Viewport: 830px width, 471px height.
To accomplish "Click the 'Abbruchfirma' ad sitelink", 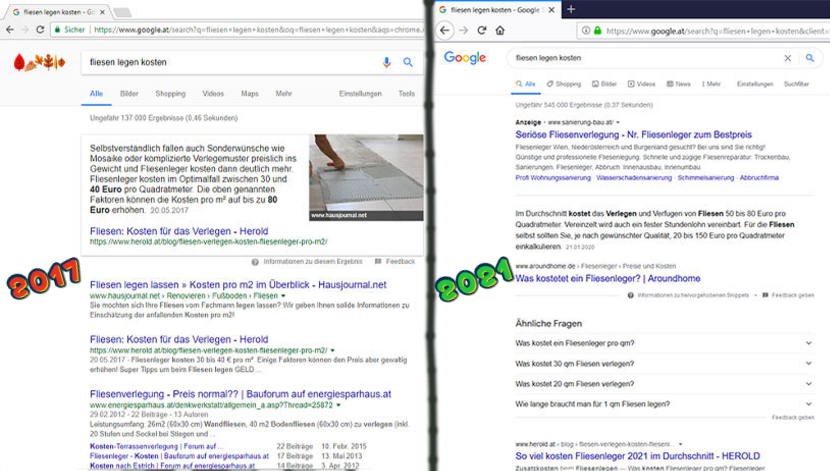I will [759, 178].
